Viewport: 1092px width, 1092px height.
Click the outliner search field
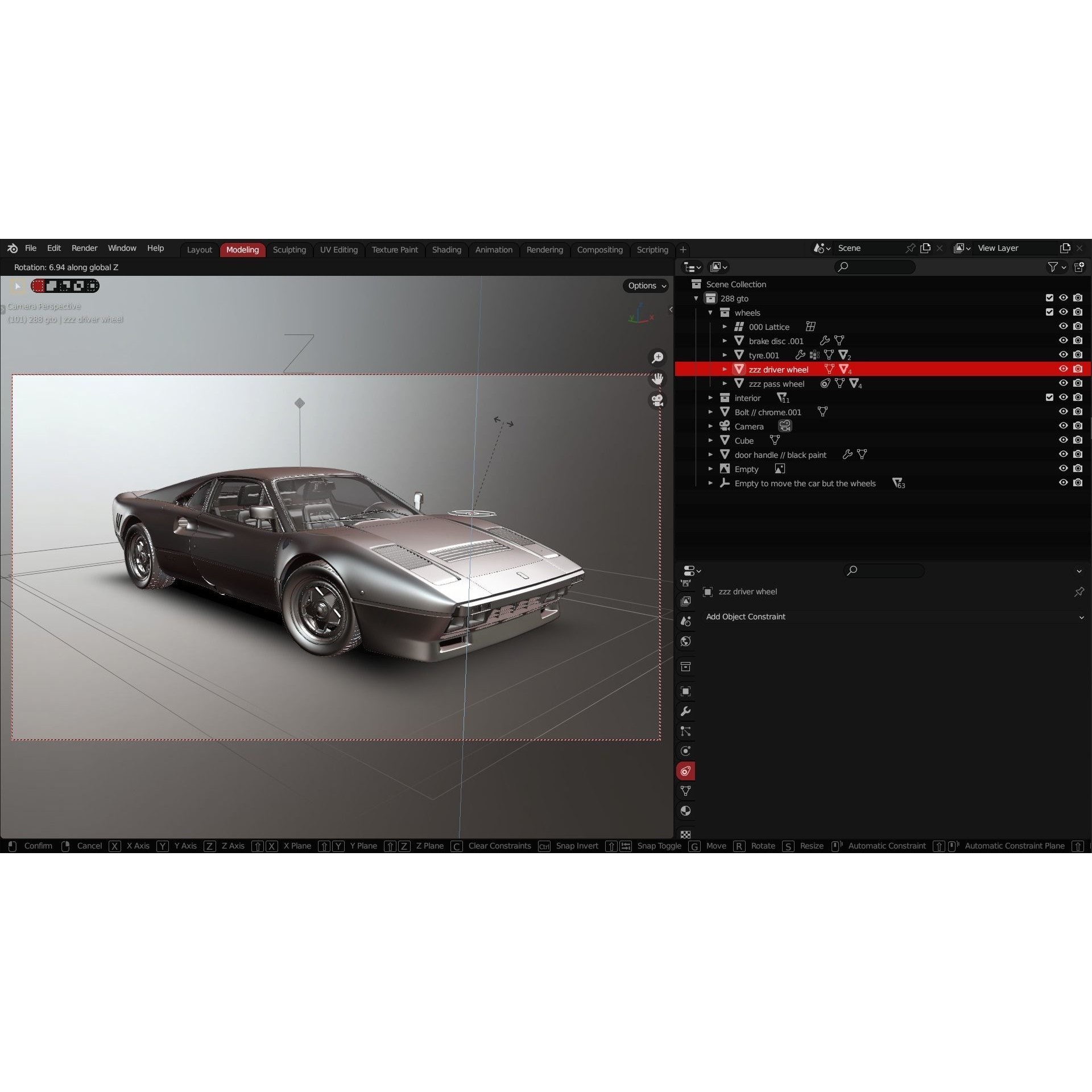[874, 267]
